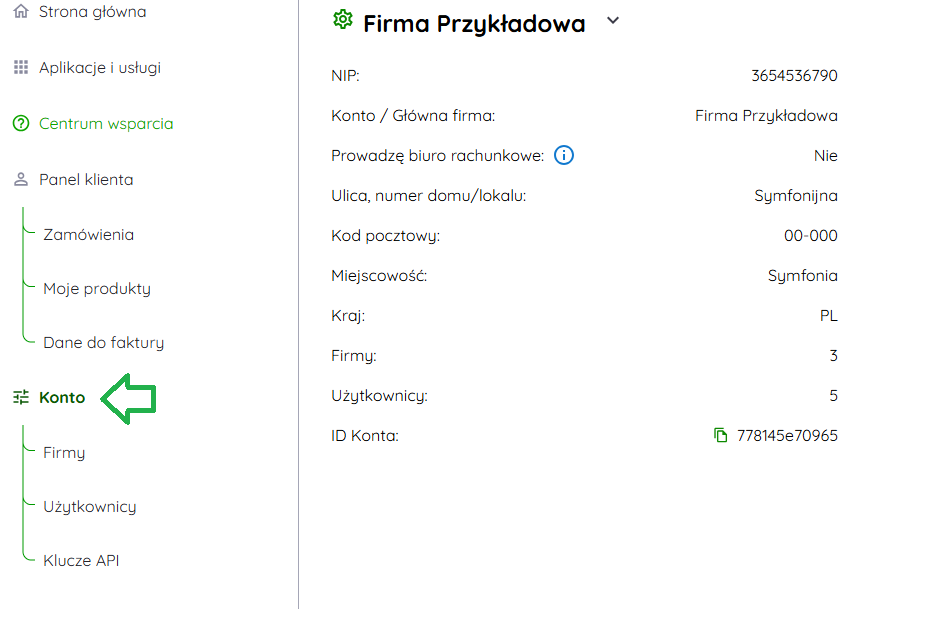The height and width of the screenshot is (644, 944).
Task: Open Klucze API settings
Action: (x=81, y=561)
